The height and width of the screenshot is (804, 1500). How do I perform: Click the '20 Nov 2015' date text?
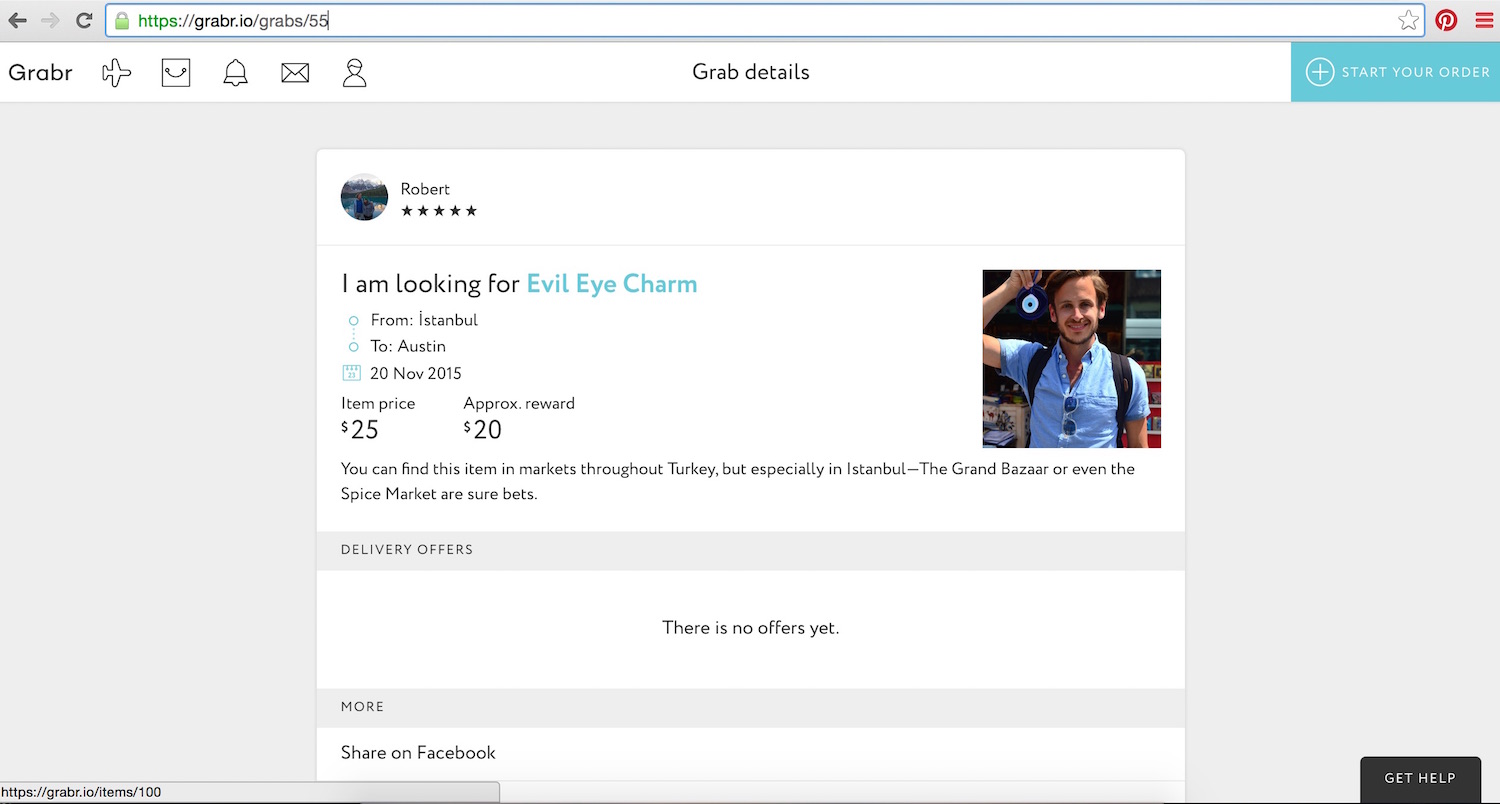tap(416, 373)
